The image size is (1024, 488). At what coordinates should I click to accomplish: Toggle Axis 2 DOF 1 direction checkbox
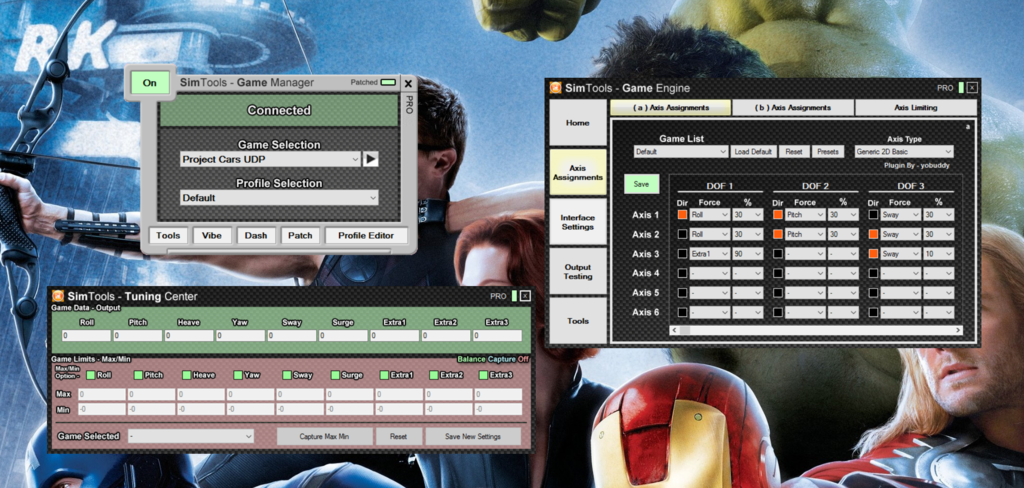[682, 234]
